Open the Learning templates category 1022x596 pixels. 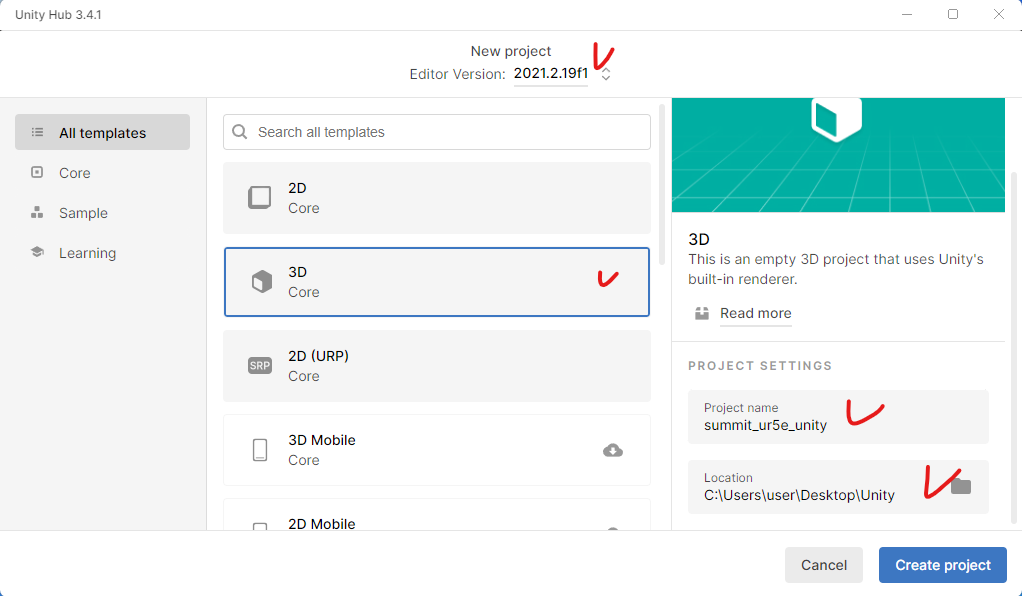87,252
